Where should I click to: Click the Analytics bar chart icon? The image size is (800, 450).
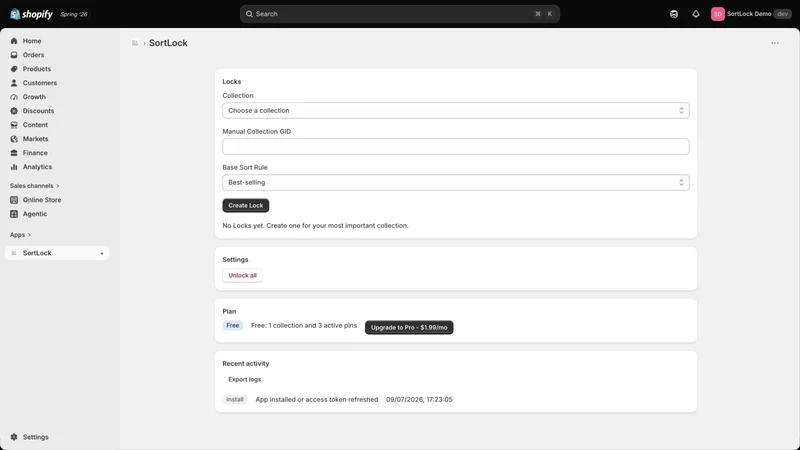pos(14,167)
